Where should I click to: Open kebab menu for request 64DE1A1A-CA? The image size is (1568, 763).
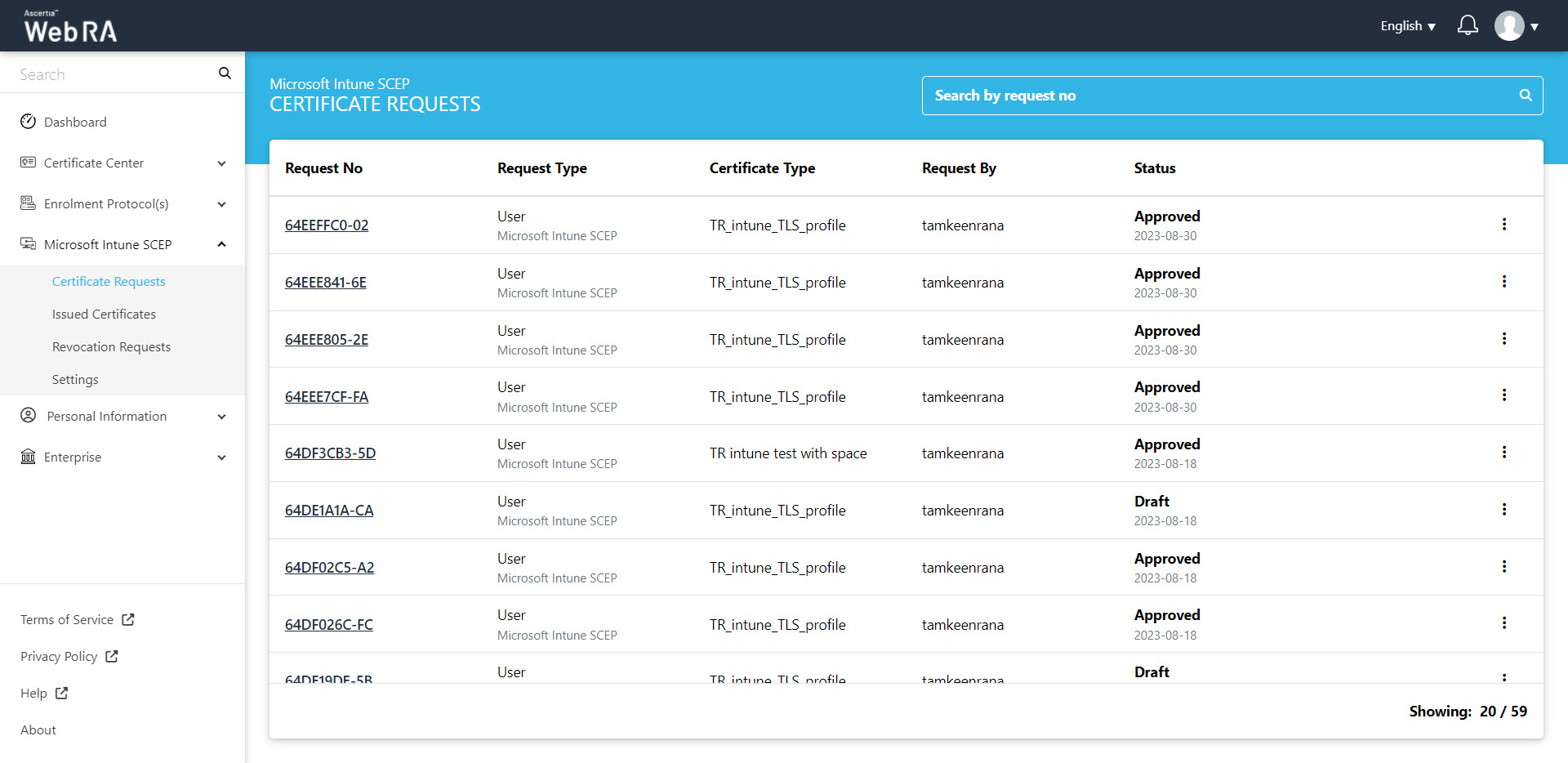pos(1503,510)
